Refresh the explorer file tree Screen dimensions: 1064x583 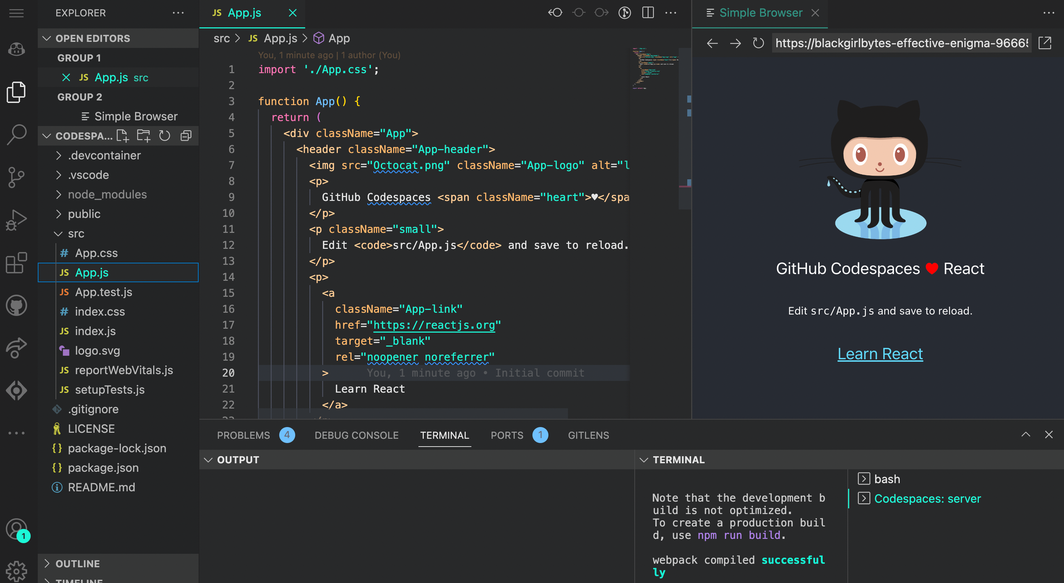tap(165, 136)
